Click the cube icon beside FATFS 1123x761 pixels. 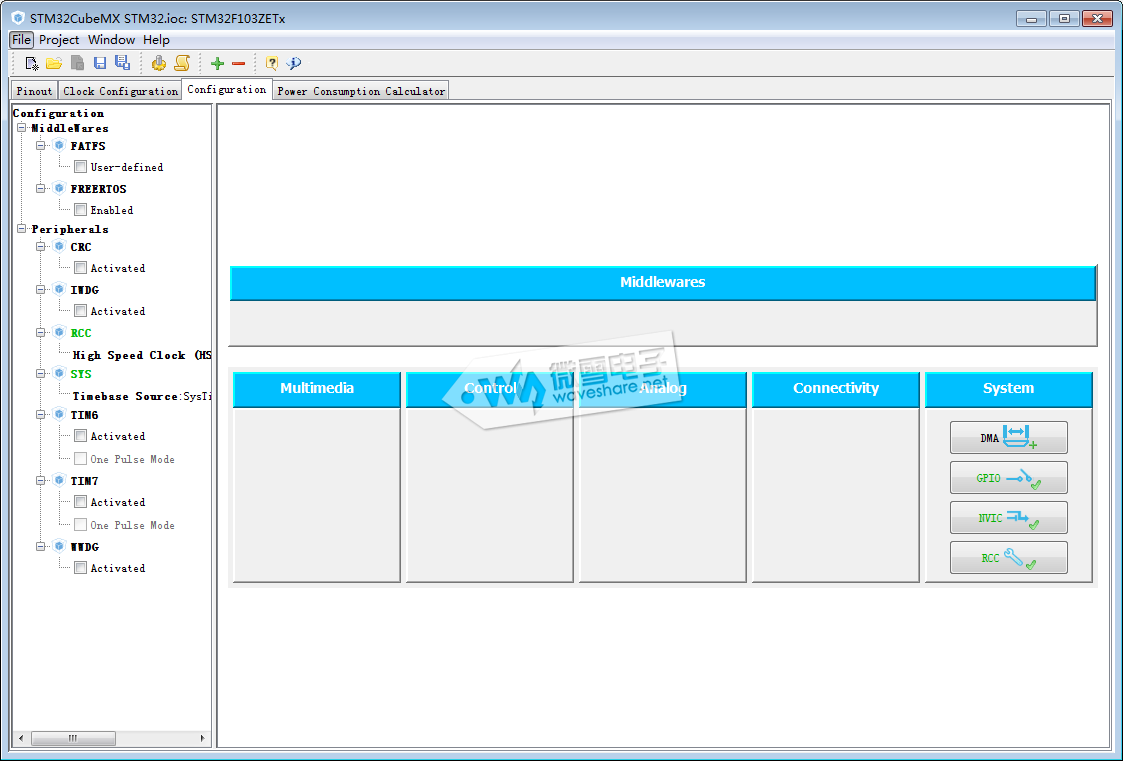pyautogui.click(x=59, y=145)
